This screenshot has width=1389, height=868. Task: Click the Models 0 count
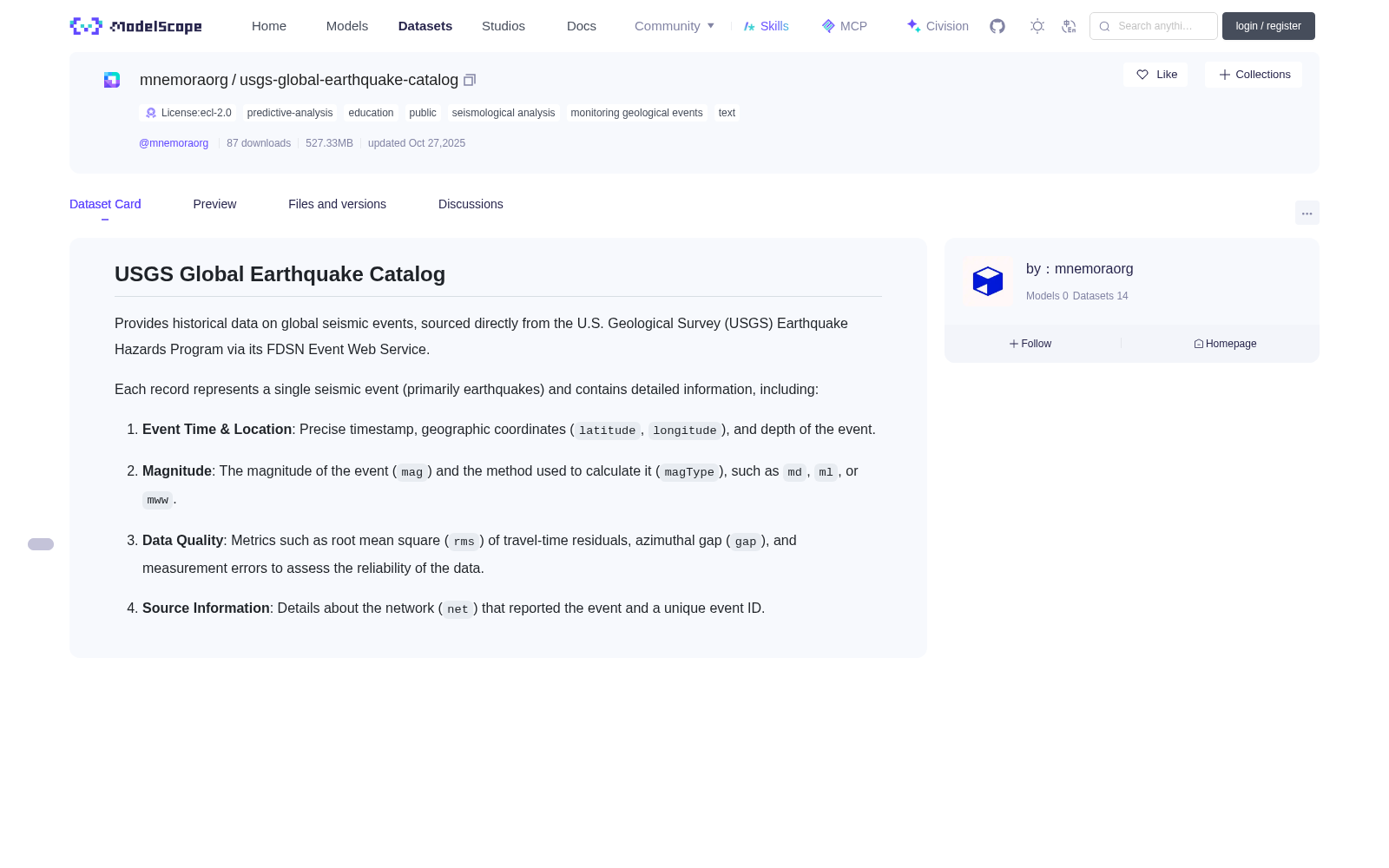coord(1047,296)
